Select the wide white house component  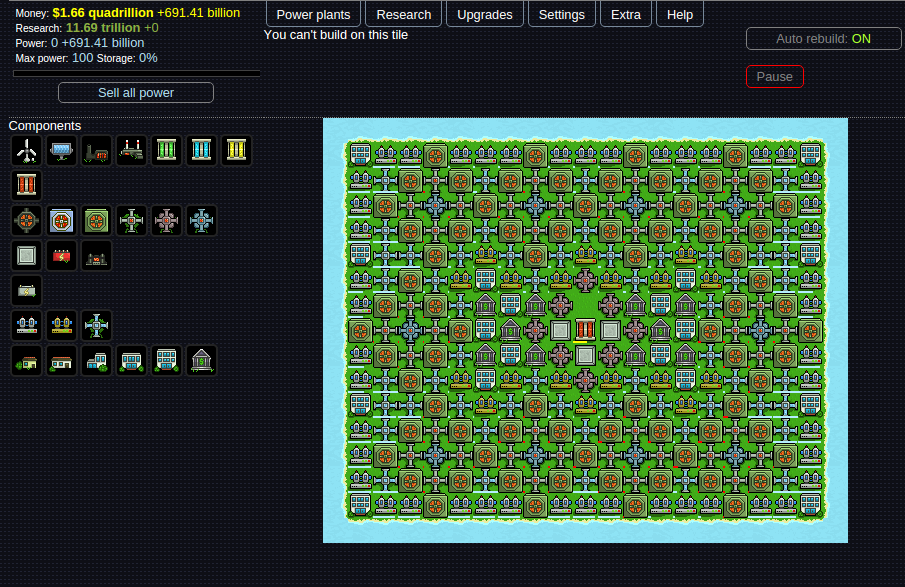(x=61, y=361)
